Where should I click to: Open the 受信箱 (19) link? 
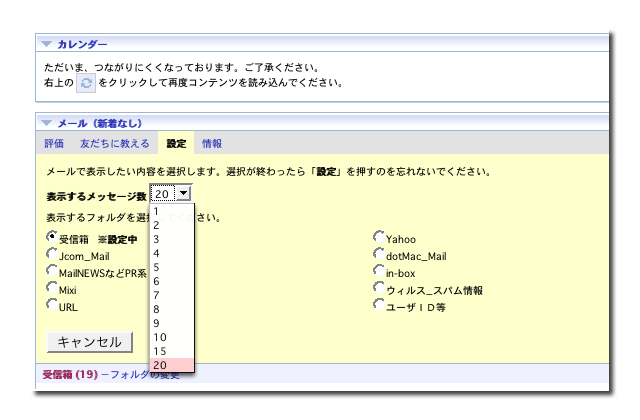[x=70, y=374]
